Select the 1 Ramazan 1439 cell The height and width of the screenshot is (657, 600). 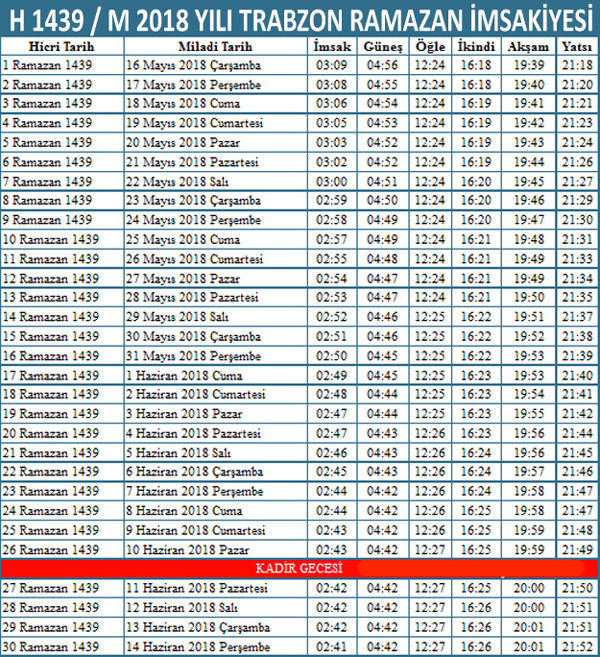point(47,64)
